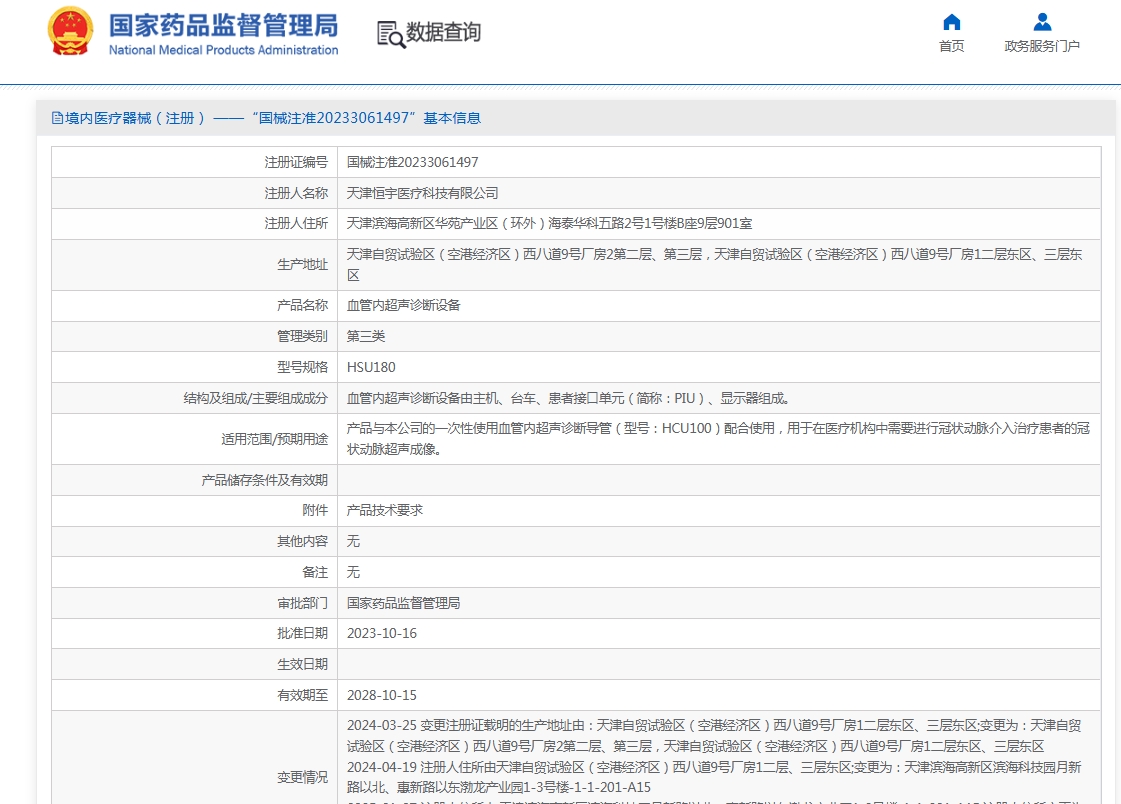The width and height of the screenshot is (1121, 804).
Task: Click the 其他内容 label
Action: click(302, 541)
